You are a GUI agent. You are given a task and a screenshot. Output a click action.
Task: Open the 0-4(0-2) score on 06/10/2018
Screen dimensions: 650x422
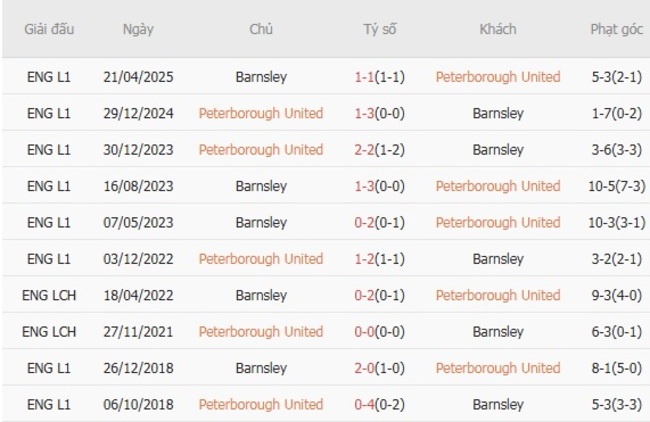pos(379,404)
